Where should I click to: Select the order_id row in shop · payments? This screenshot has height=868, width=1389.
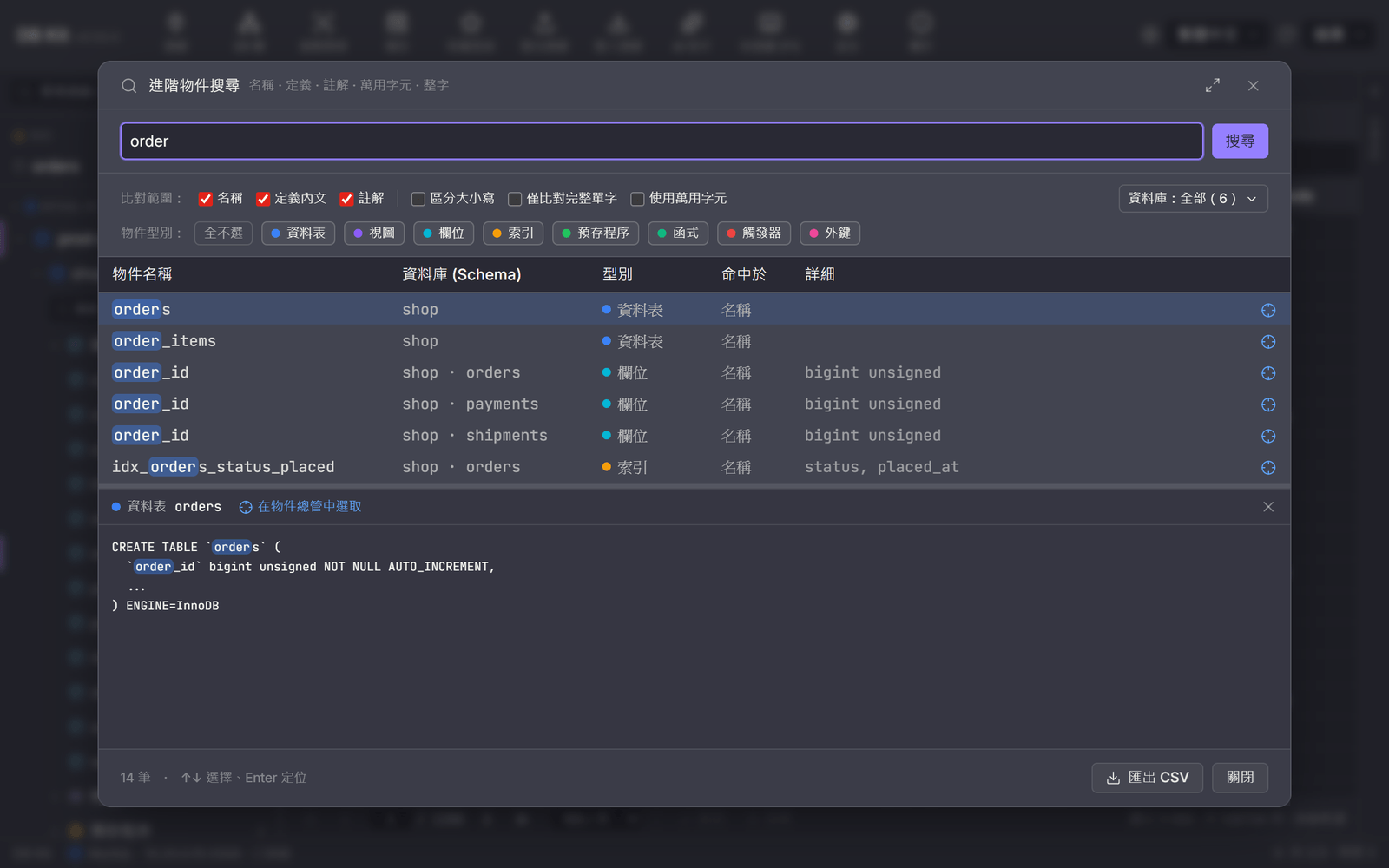coord(694,404)
